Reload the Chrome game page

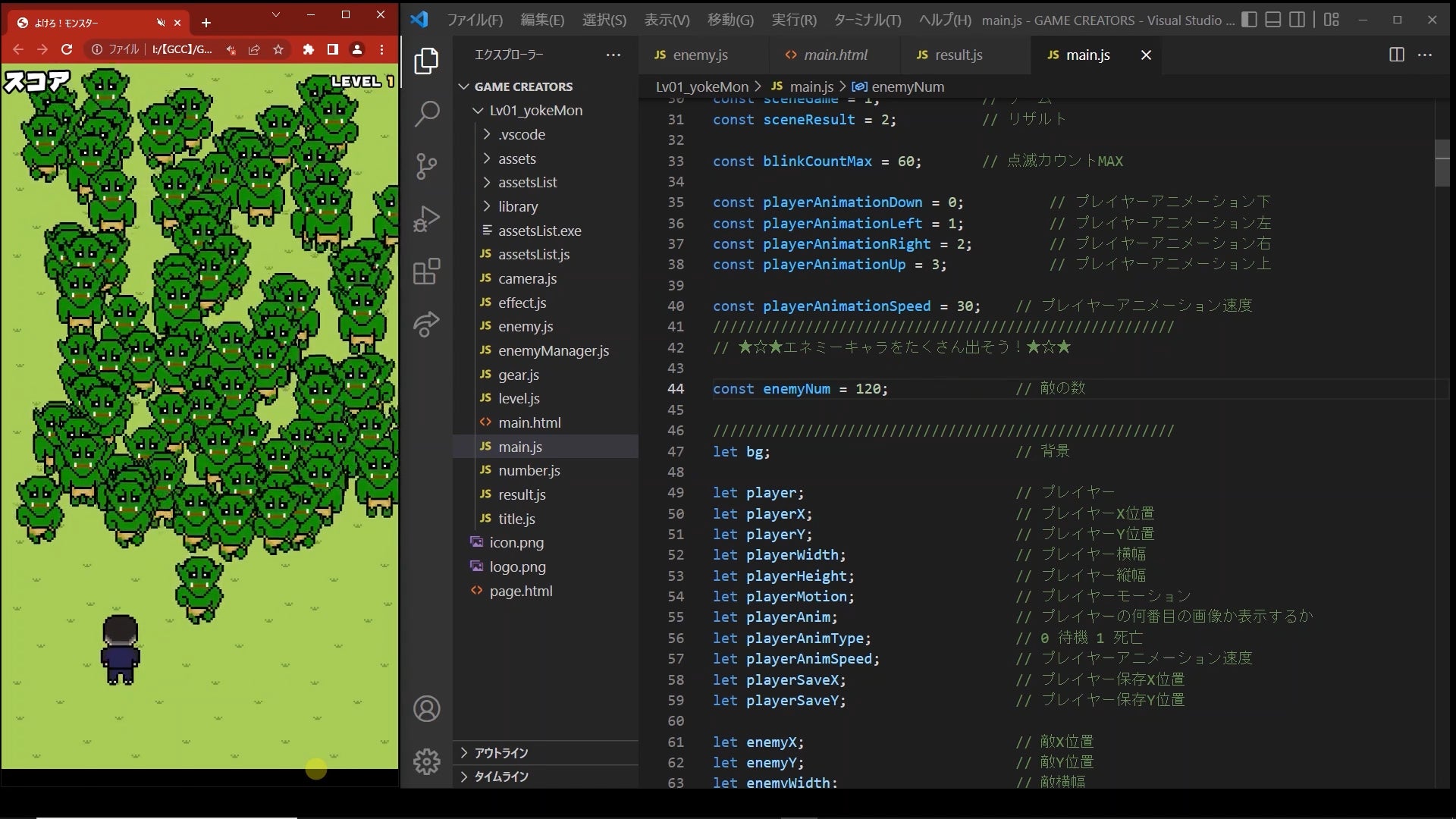click(67, 49)
